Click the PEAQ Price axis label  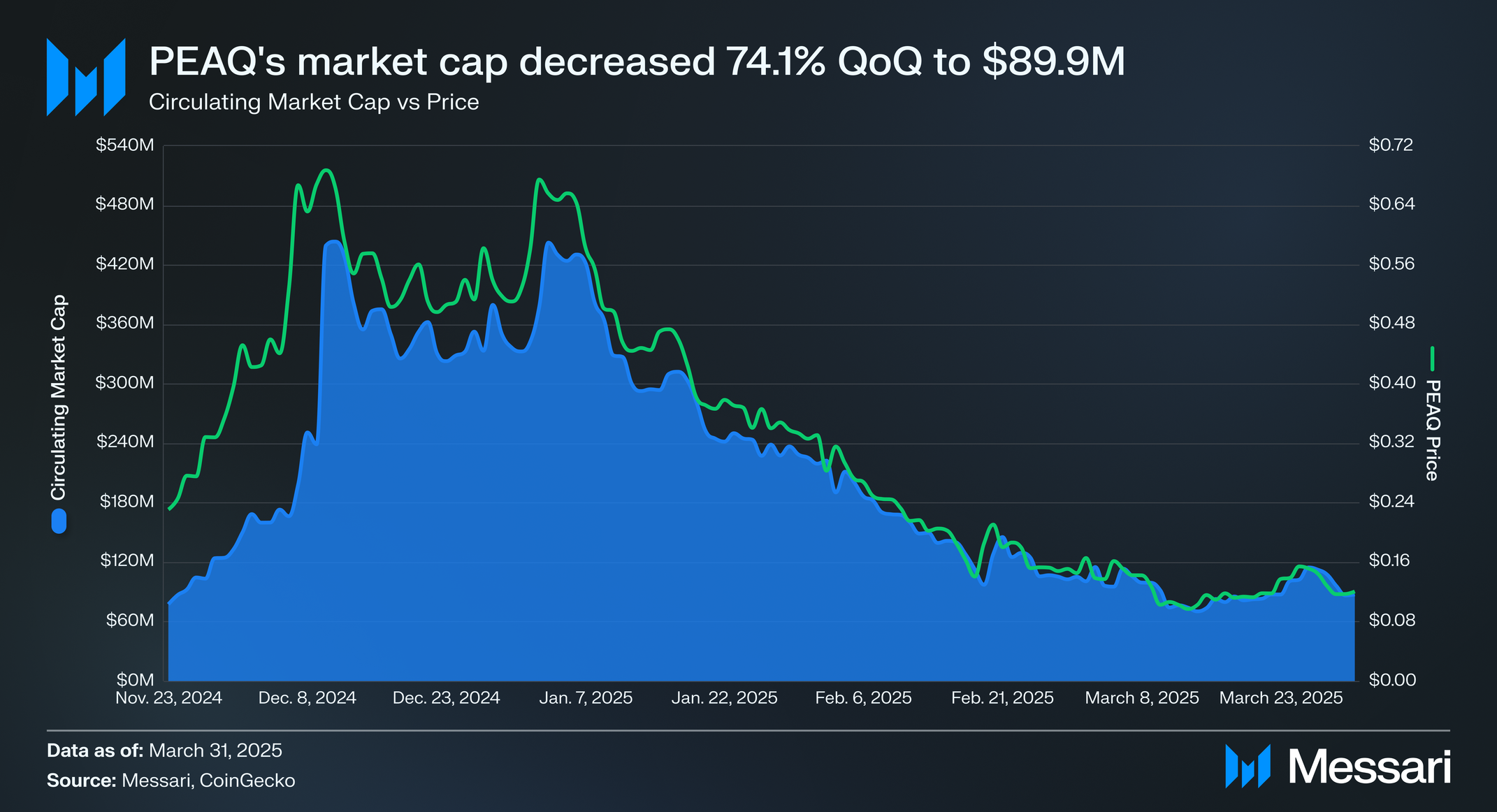pyautogui.click(x=1432, y=430)
